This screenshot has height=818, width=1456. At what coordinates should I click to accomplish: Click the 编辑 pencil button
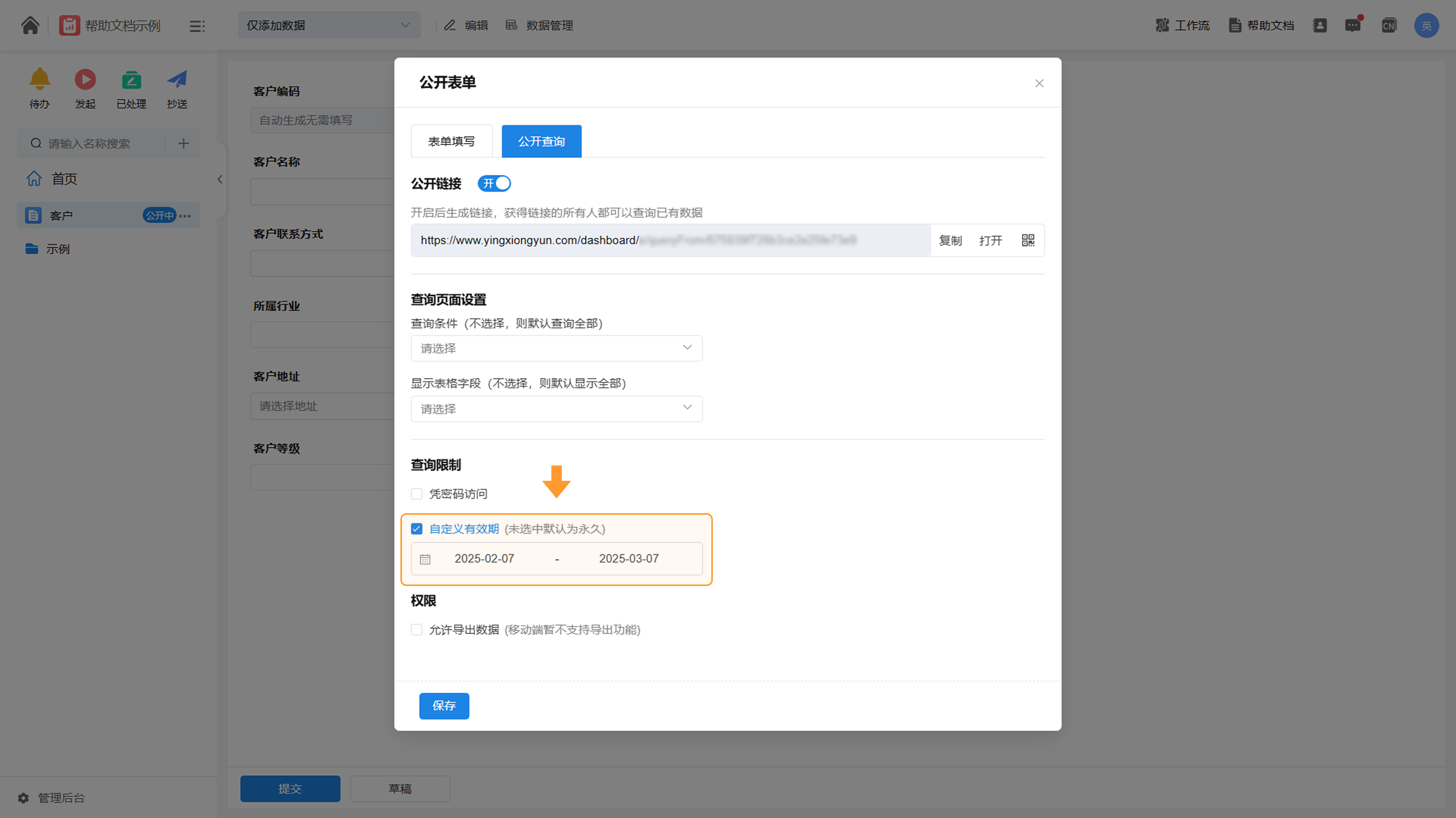[x=466, y=25]
